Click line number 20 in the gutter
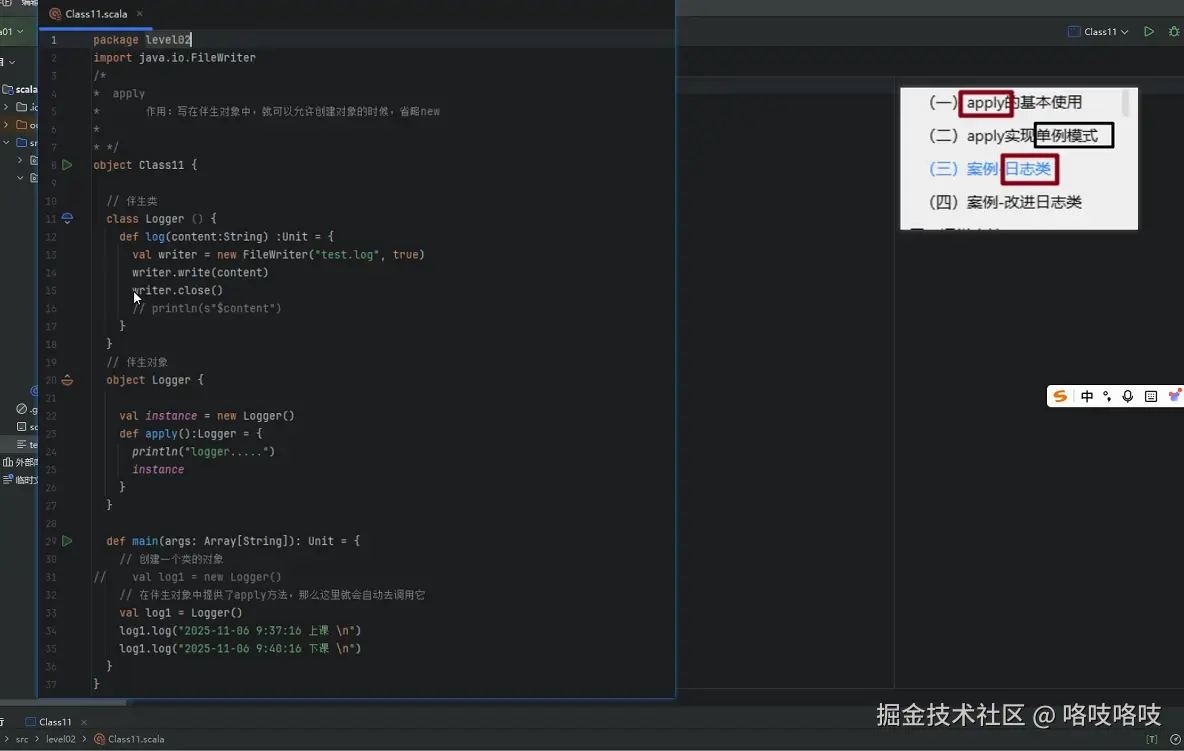The height and width of the screenshot is (751, 1184). [x=51, y=380]
